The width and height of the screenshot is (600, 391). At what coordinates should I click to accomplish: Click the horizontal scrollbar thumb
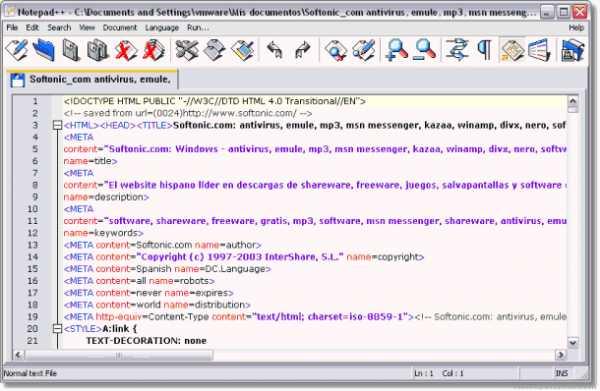coord(119,355)
